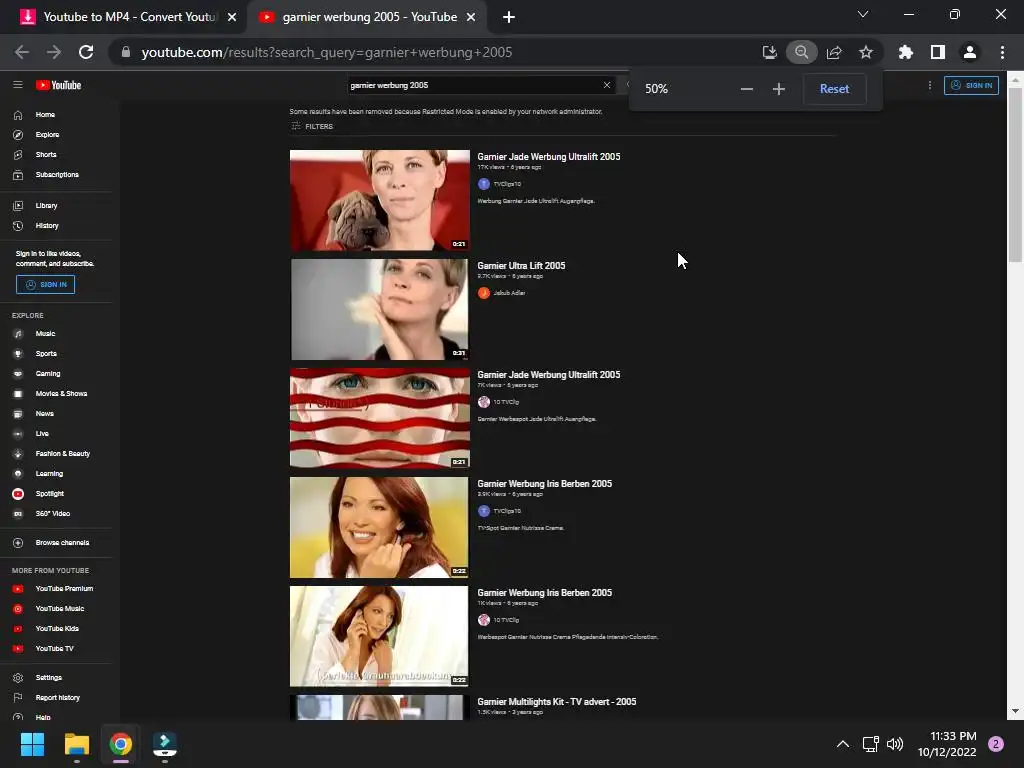Click thumbnail of woman with dog
This screenshot has width=1024, height=768.
[x=379, y=200]
